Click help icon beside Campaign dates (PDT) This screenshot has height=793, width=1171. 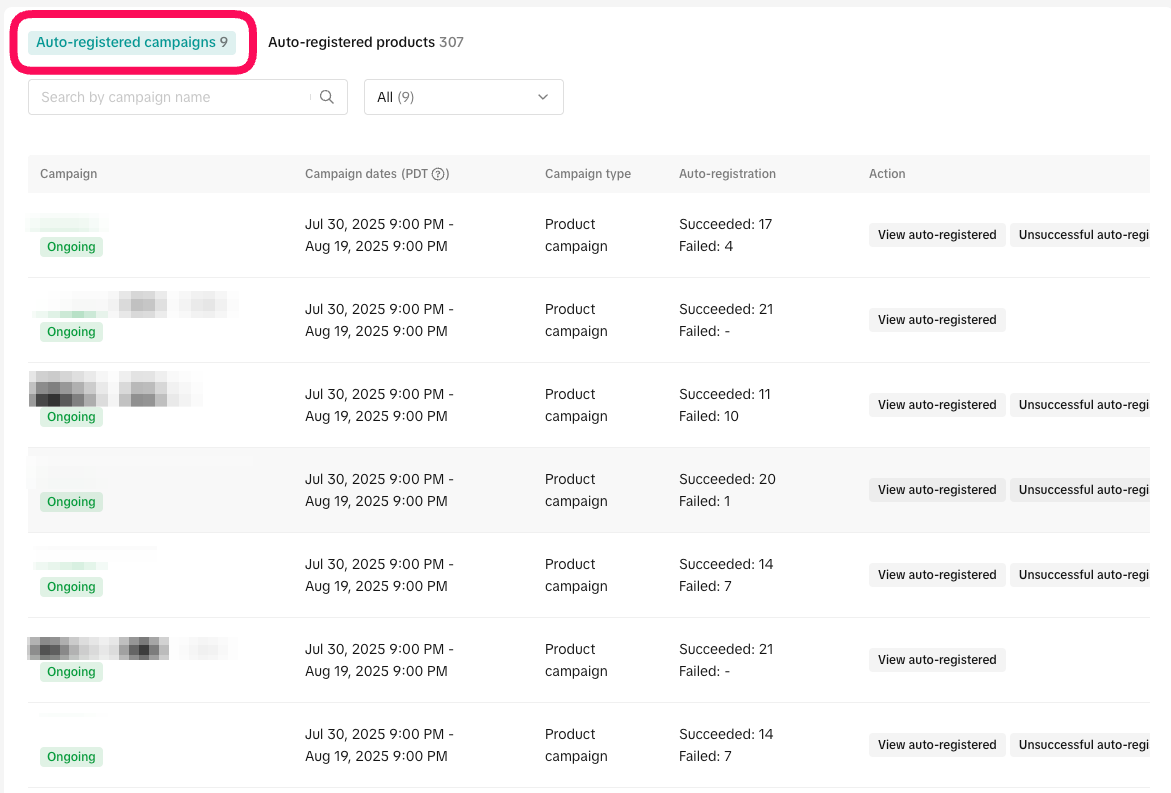(438, 174)
